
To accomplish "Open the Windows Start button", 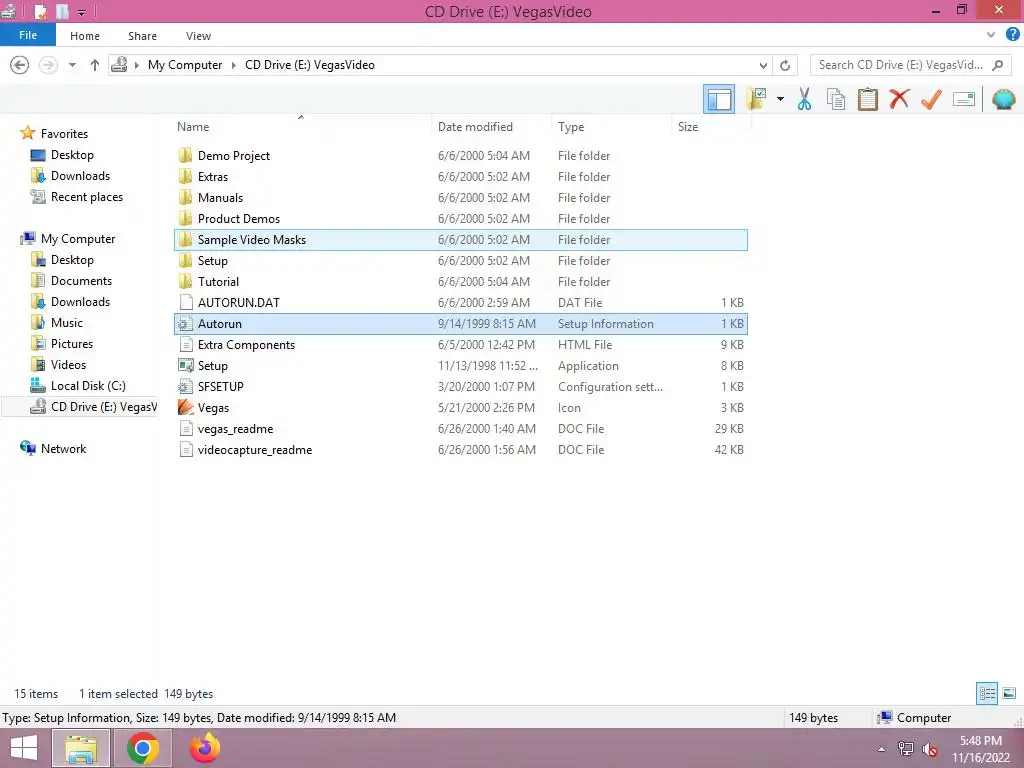I will click(x=24, y=748).
